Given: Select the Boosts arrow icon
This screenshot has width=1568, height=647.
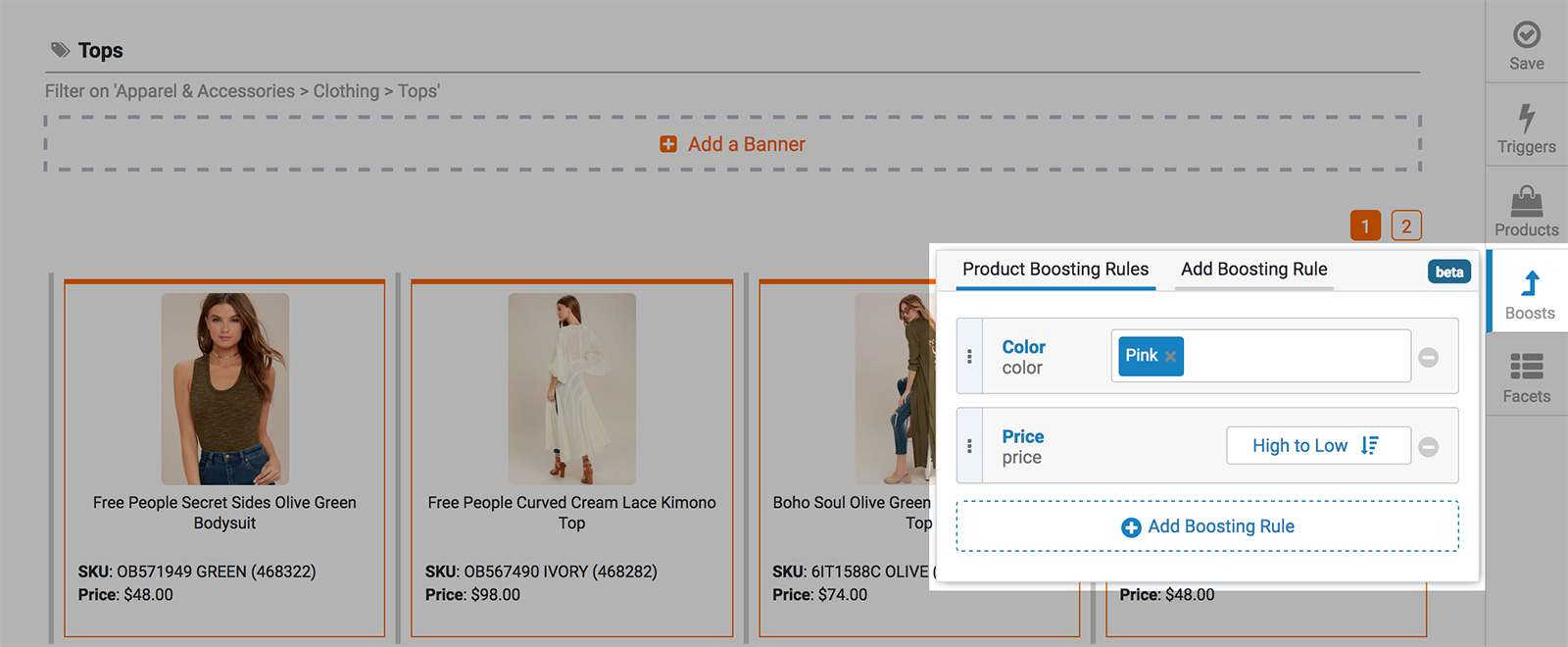Looking at the screenshot, I should pyautogui.click(x=1530, y=283).
